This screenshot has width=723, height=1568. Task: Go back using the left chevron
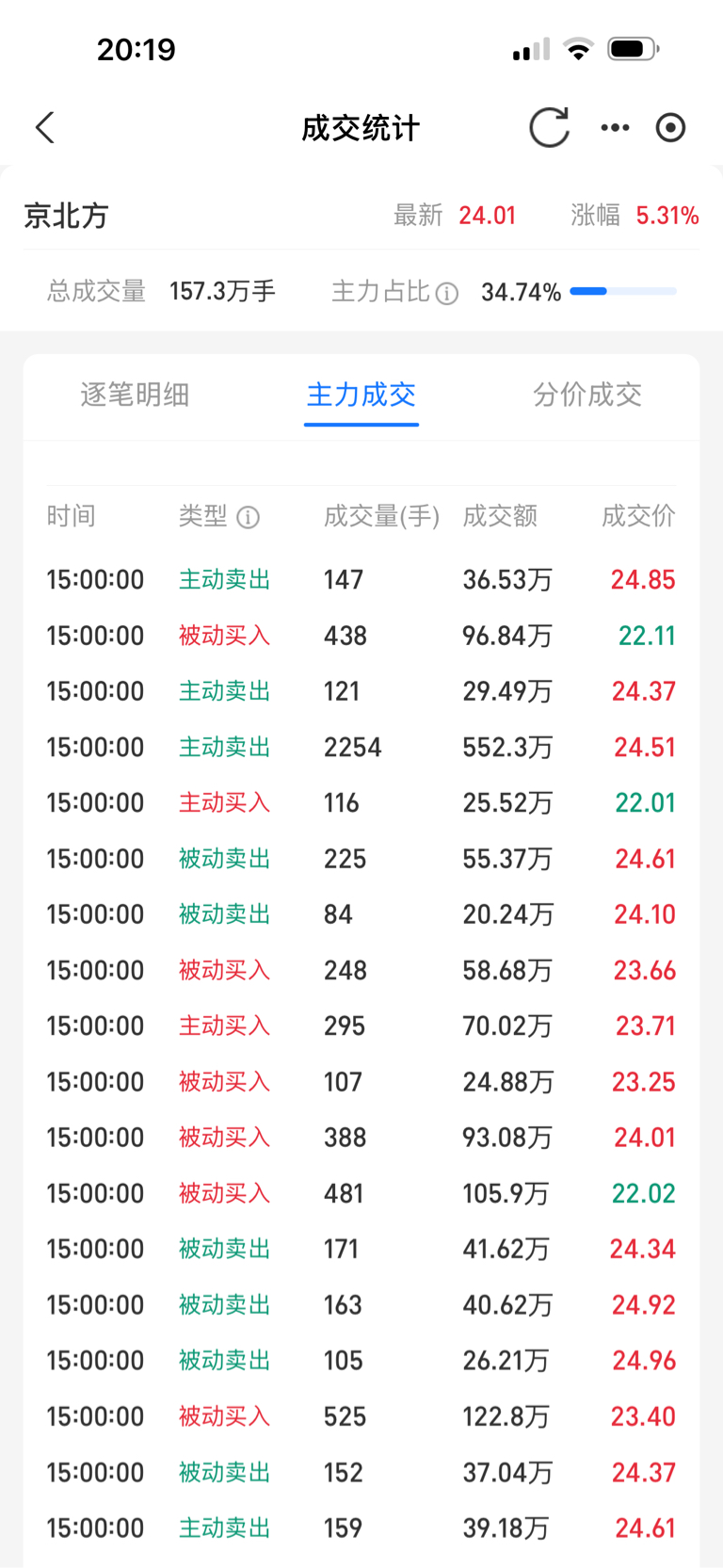[44, 127]
